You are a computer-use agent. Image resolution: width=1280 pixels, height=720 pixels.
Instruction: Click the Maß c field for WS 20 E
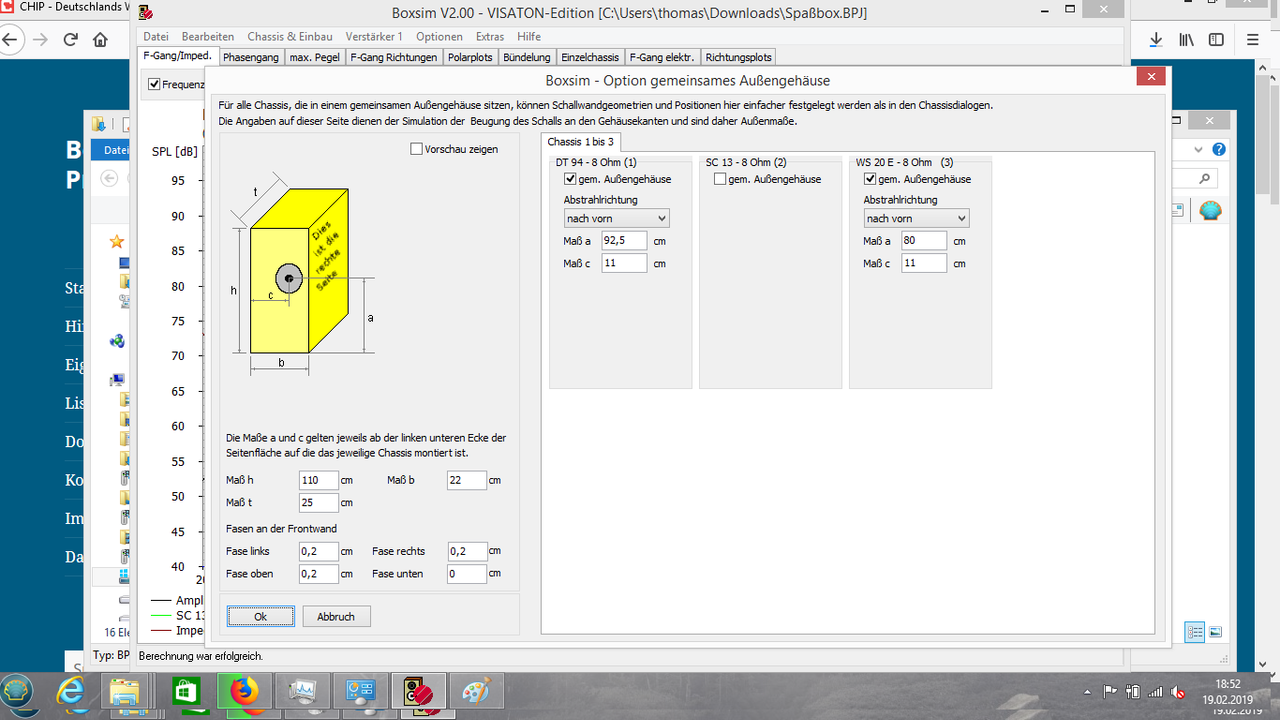pos(923,263)
